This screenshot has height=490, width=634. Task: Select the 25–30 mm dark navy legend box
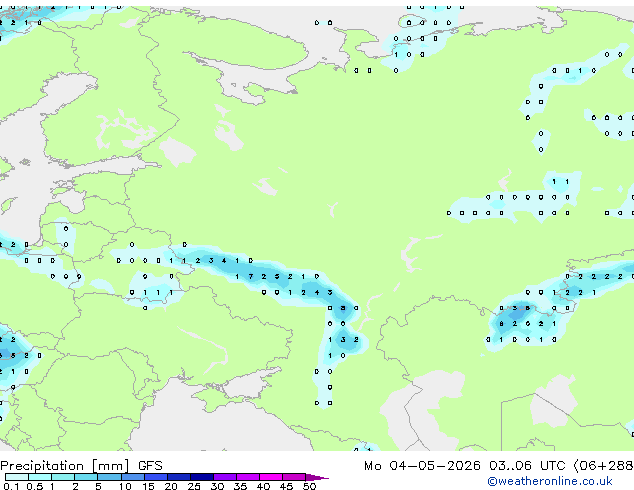point(202,477)
